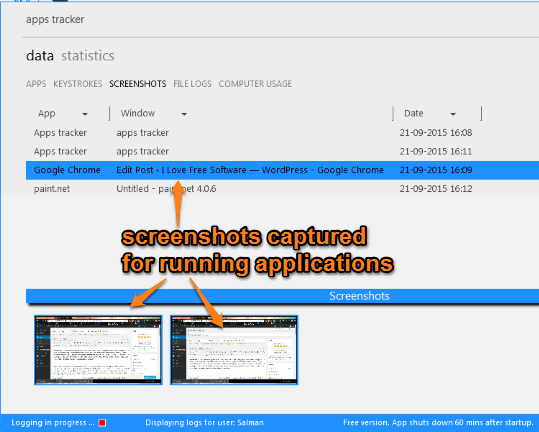The image size is (539, 432).
Task: Open the App column filter arrow
Action: pyautogui.click(x=85, y=114)
